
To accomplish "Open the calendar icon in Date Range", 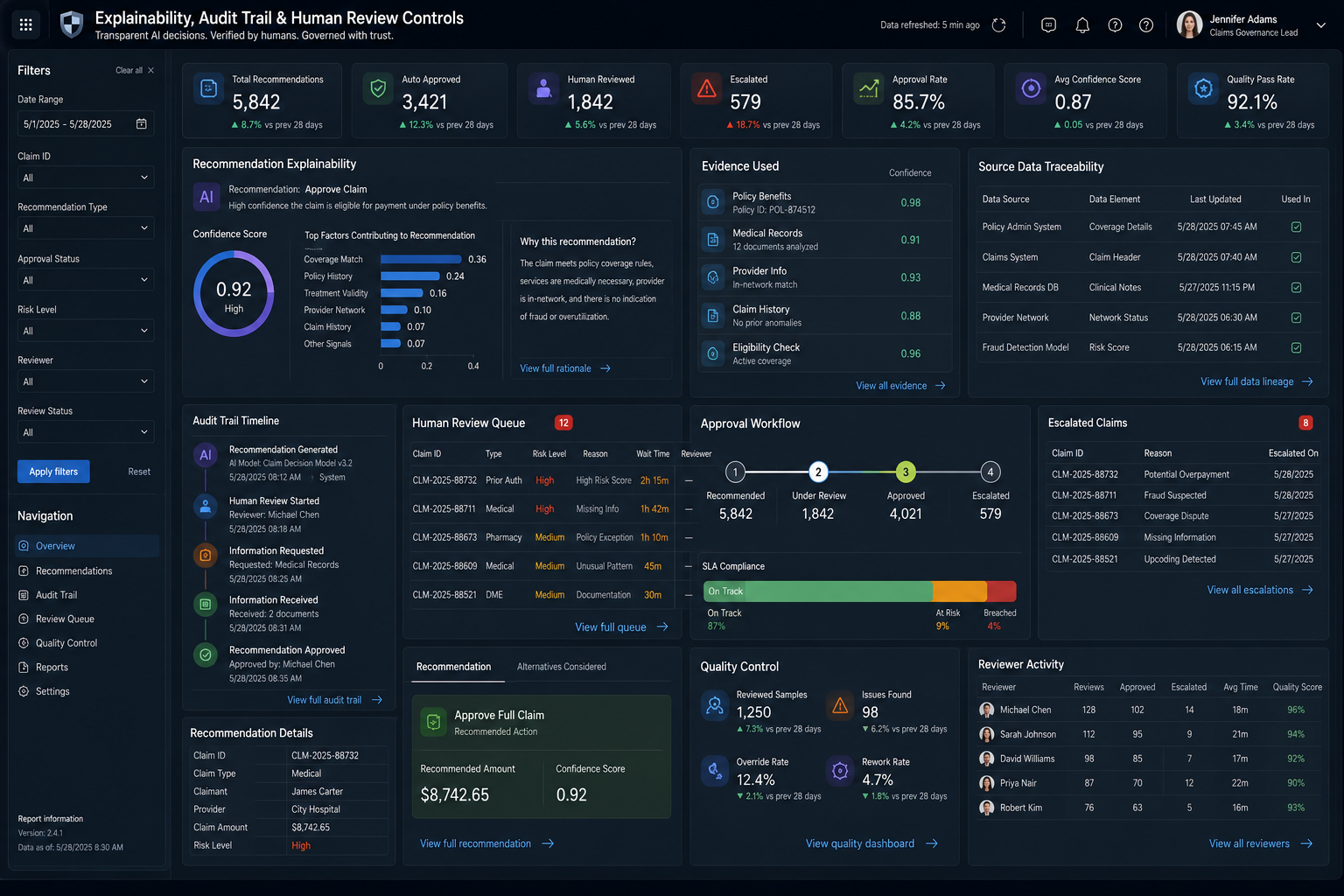I will [x=142, y=124].
